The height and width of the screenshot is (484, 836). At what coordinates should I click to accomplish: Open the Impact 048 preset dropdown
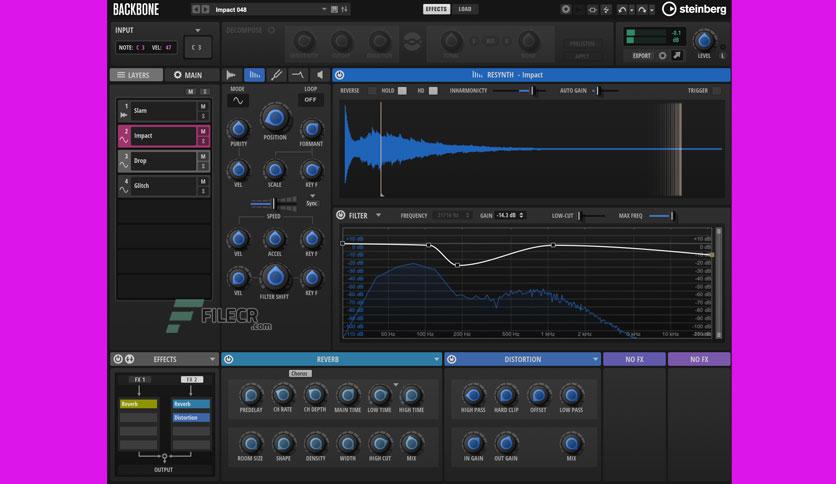(324, 10)
